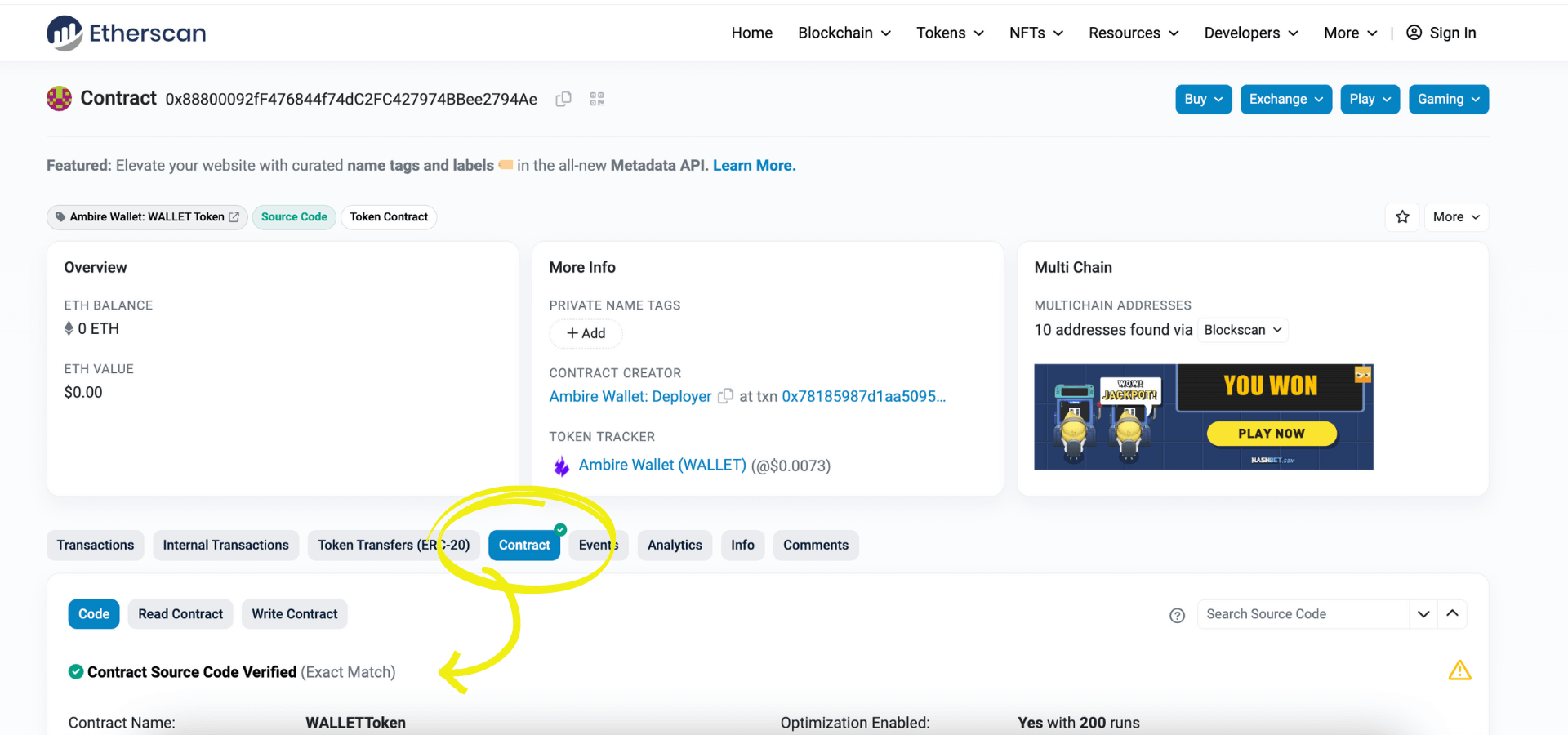Switch to Write Contract mode

(294, 613)
